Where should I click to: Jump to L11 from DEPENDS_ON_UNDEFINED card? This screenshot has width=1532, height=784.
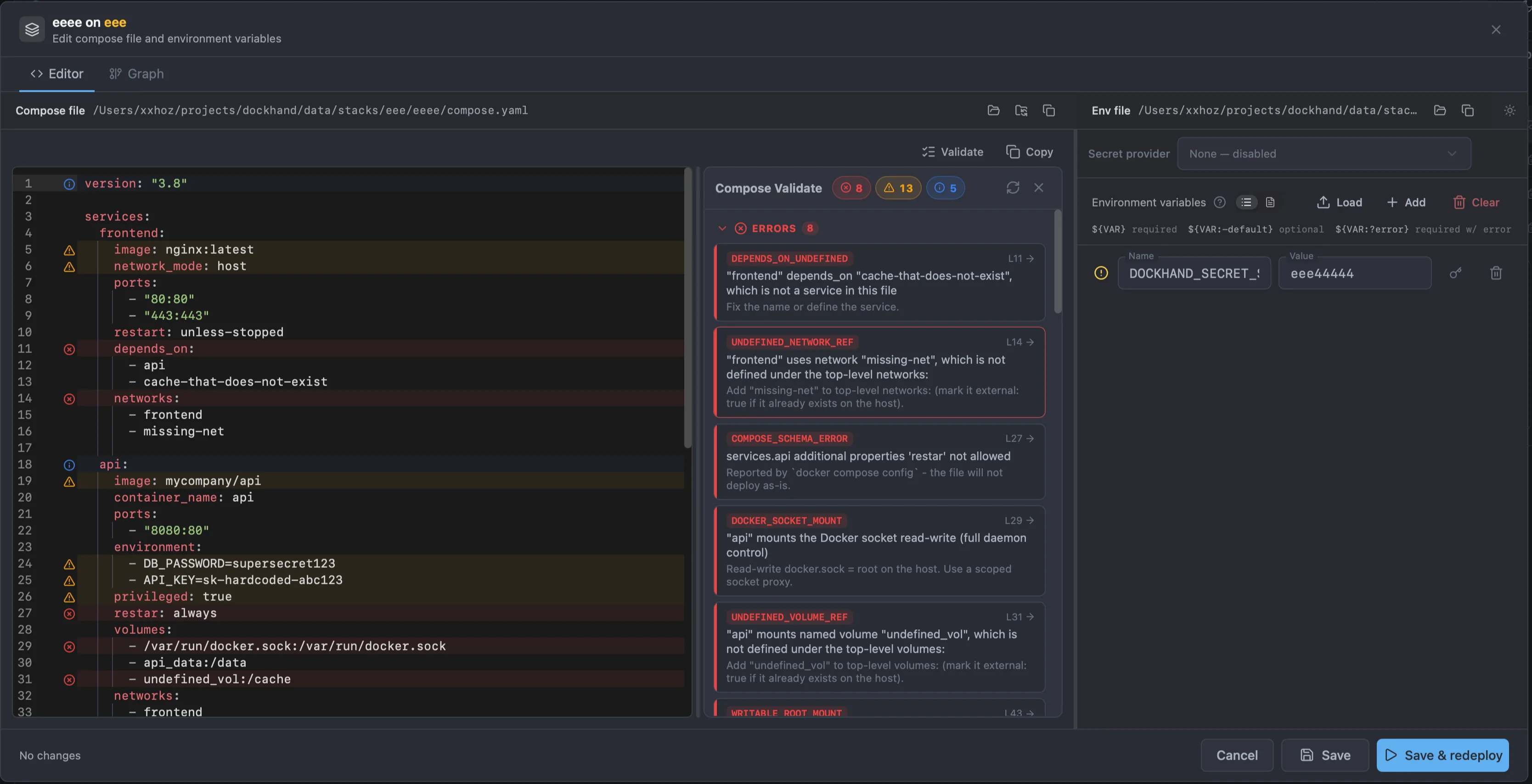coord(1021,258)
